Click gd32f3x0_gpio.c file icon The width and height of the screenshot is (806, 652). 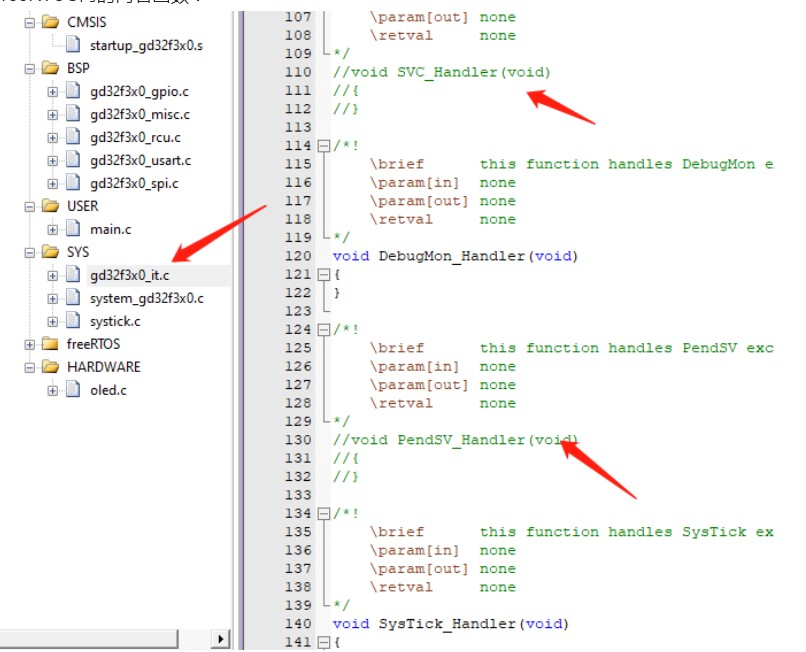(x=73, y=91)
